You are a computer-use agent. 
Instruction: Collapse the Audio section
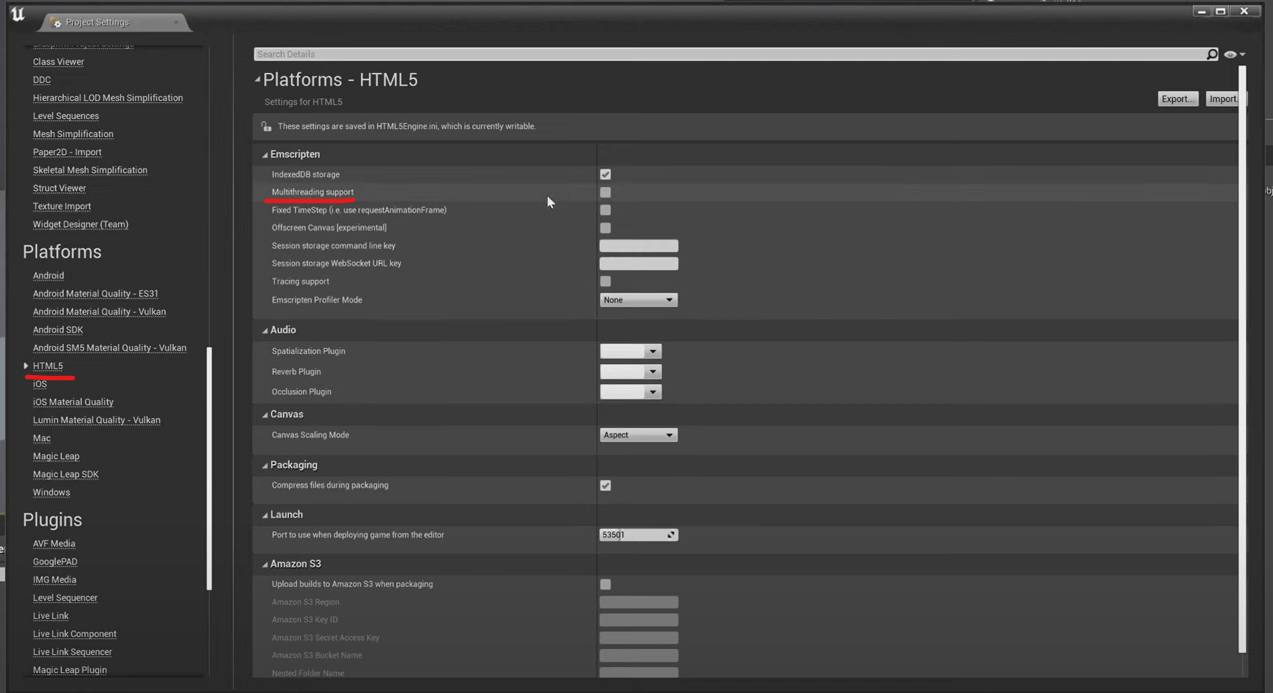(x=265, y=330)
